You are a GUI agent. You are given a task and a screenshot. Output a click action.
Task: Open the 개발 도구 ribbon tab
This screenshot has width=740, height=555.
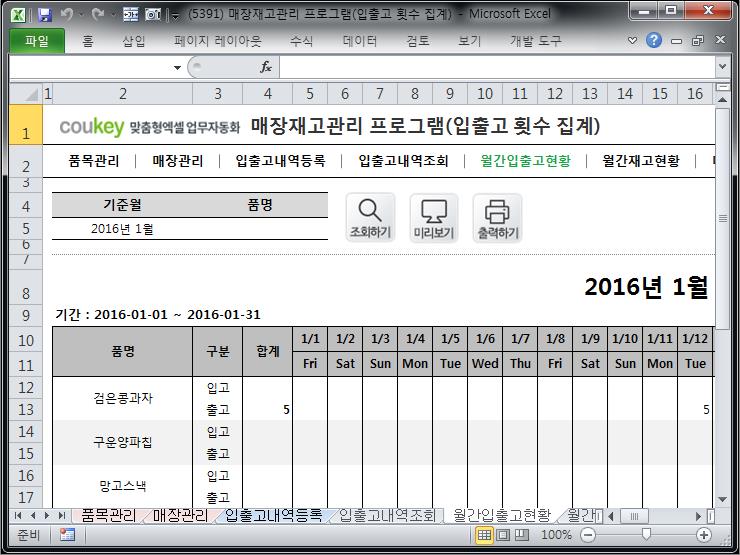535,41
